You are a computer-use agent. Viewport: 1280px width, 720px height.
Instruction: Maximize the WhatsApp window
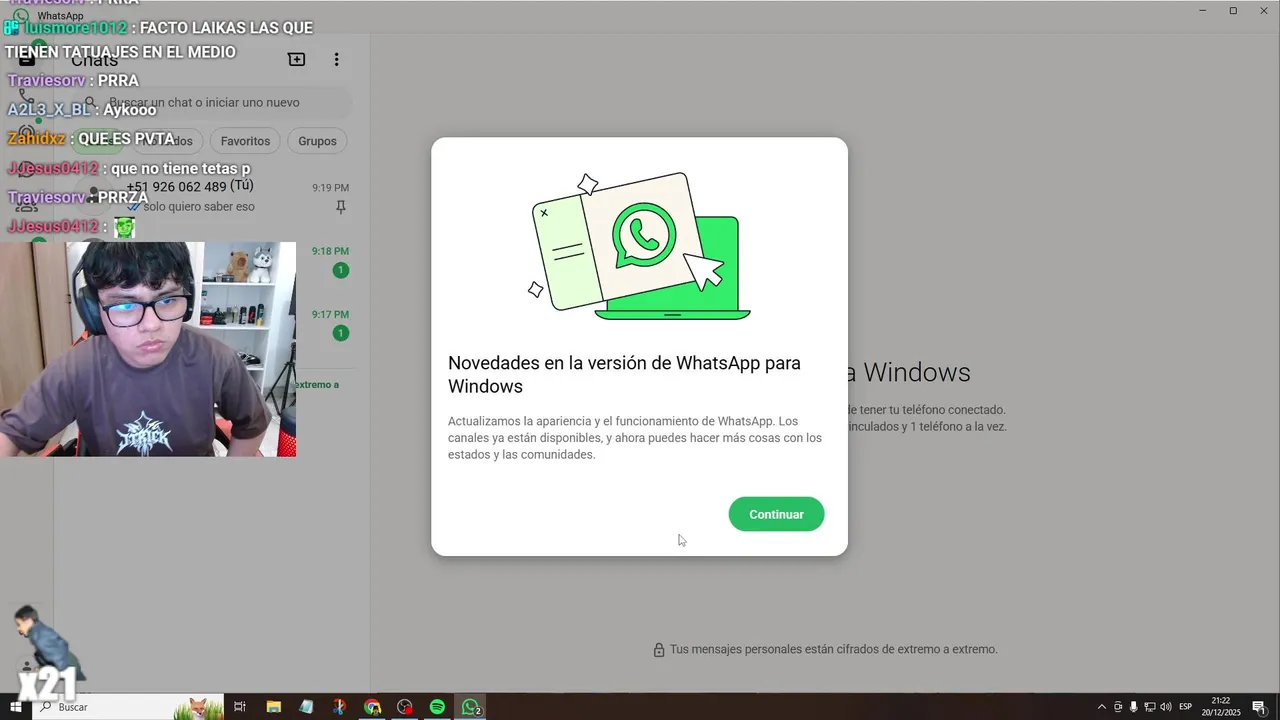(1233, 10)
